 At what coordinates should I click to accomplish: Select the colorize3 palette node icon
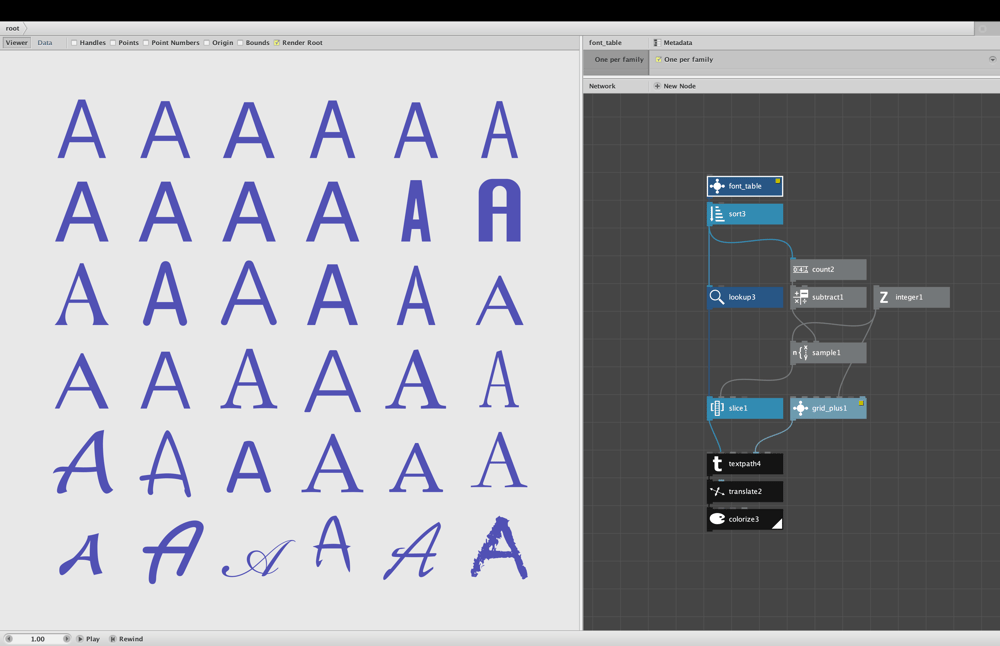717,519
